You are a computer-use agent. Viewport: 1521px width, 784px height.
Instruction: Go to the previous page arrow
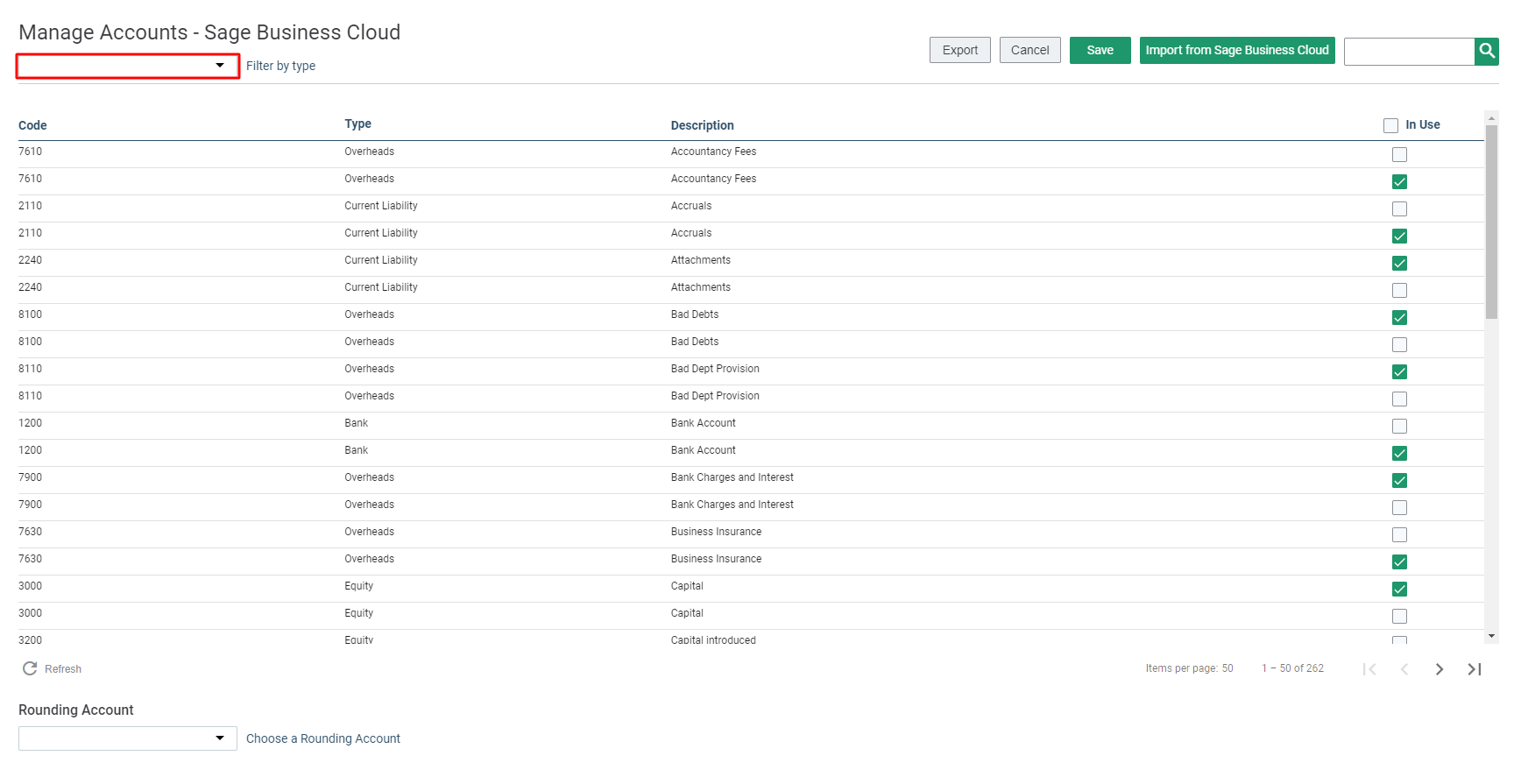1404,669
